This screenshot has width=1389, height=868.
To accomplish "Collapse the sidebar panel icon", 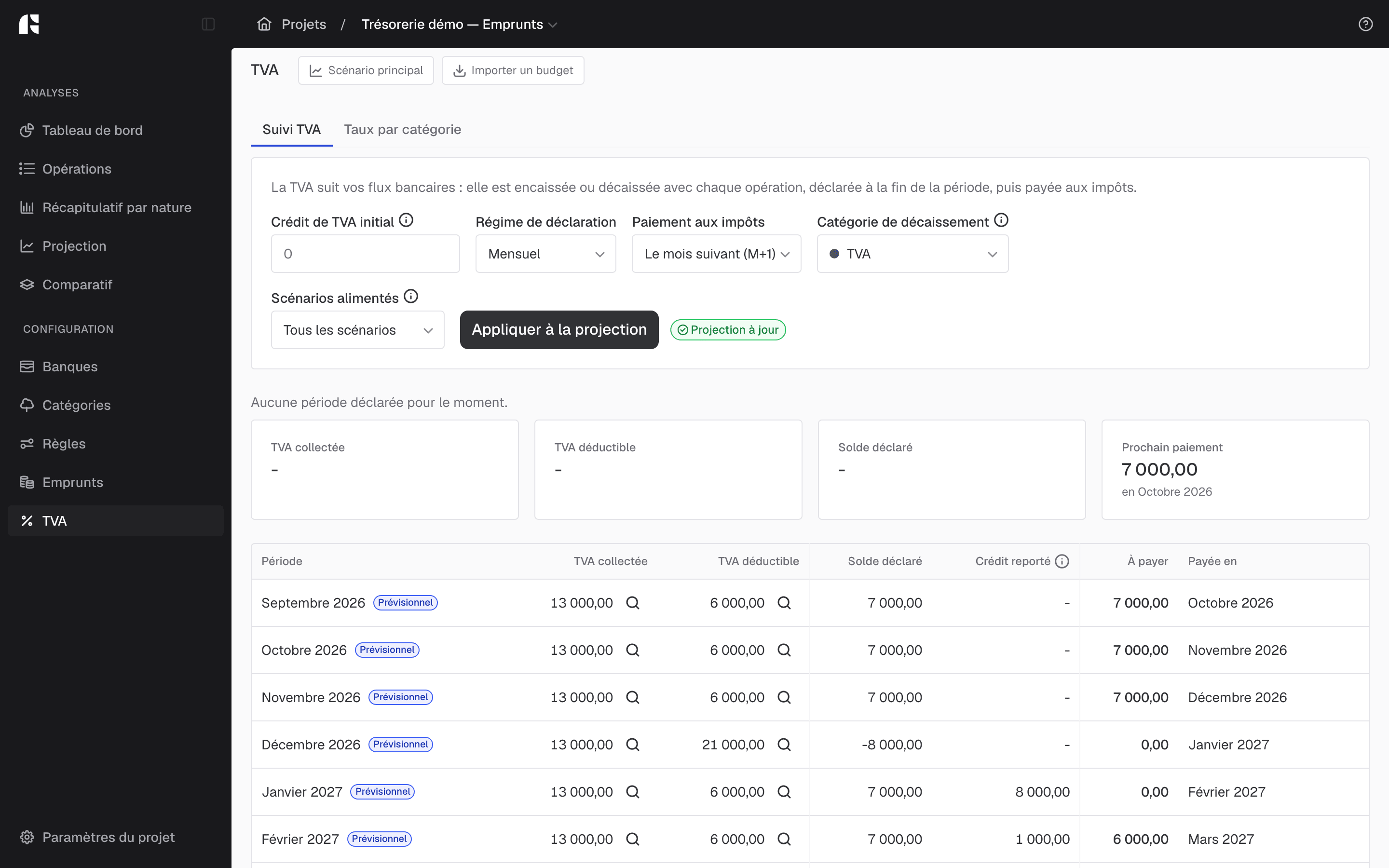I will point(208,24).
